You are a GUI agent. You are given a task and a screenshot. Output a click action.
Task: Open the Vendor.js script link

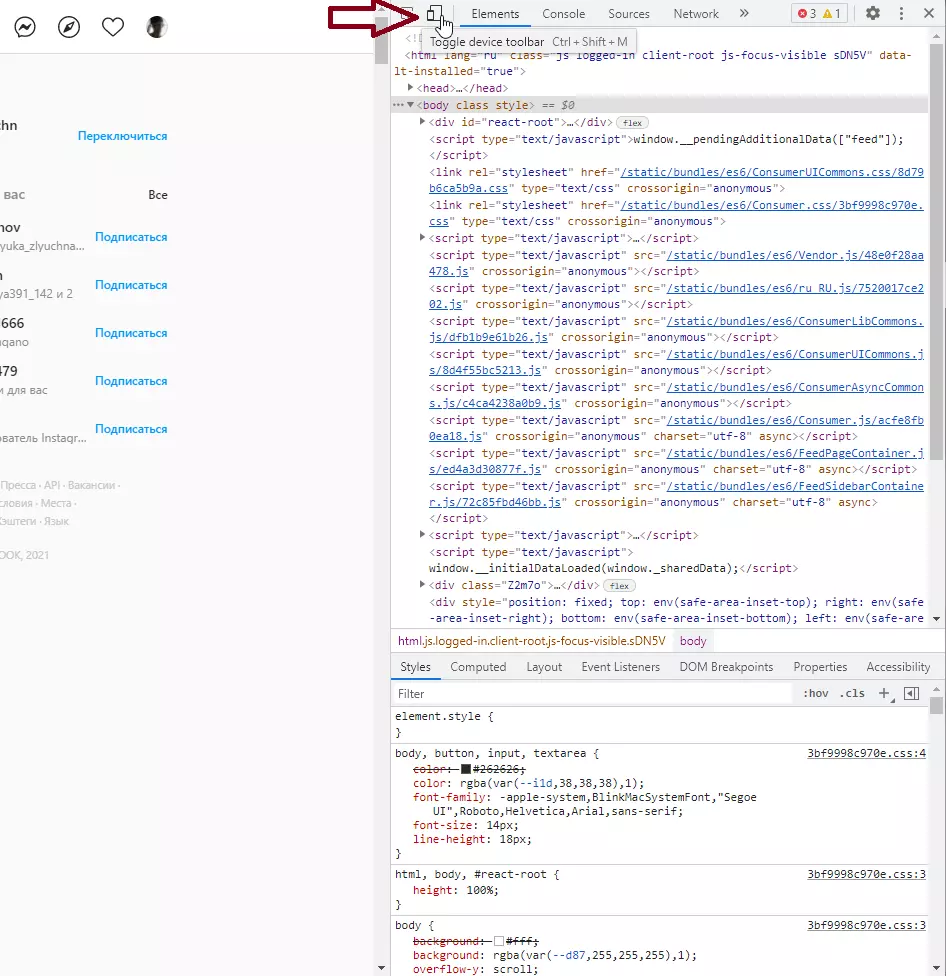tap(677, 263)
